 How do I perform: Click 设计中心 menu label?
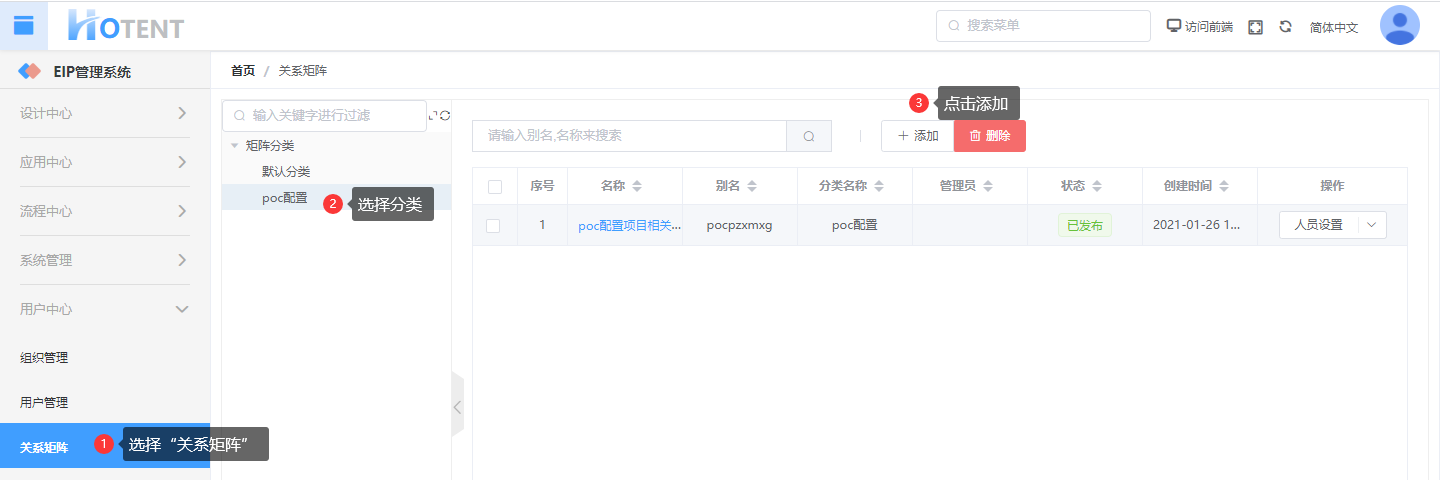click(46, 113)
